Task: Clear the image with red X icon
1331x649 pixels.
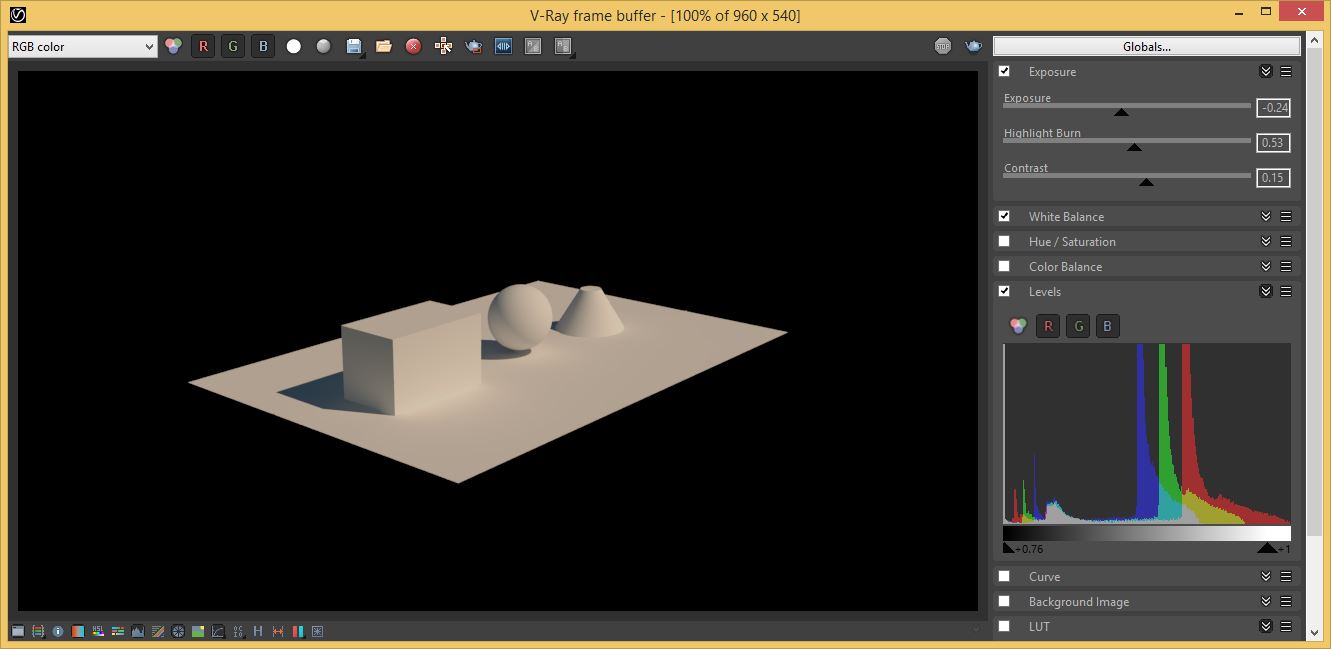Action: click(413, 46)
